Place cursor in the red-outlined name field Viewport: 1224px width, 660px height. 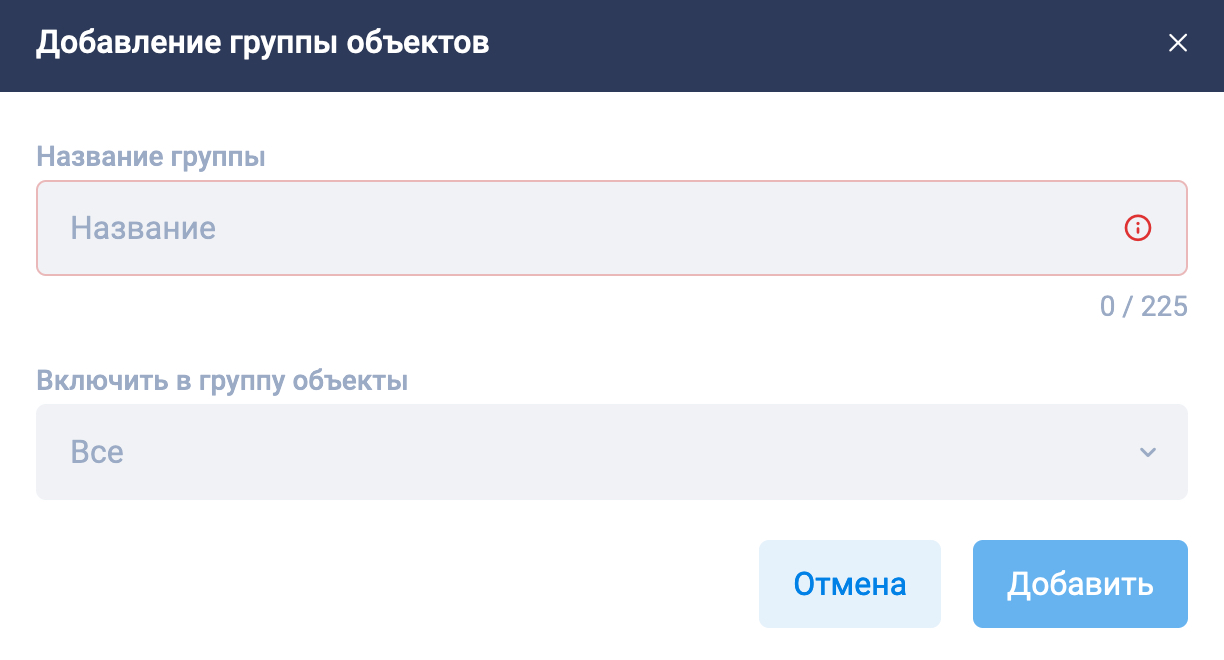click(x=612, y=228)
